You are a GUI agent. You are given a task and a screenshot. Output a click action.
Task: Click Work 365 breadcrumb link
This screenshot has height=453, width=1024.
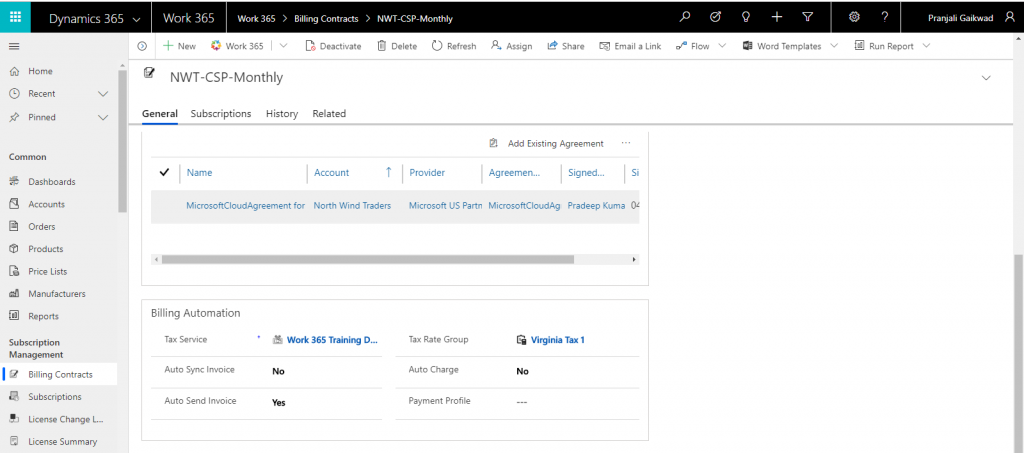(256, 19)
